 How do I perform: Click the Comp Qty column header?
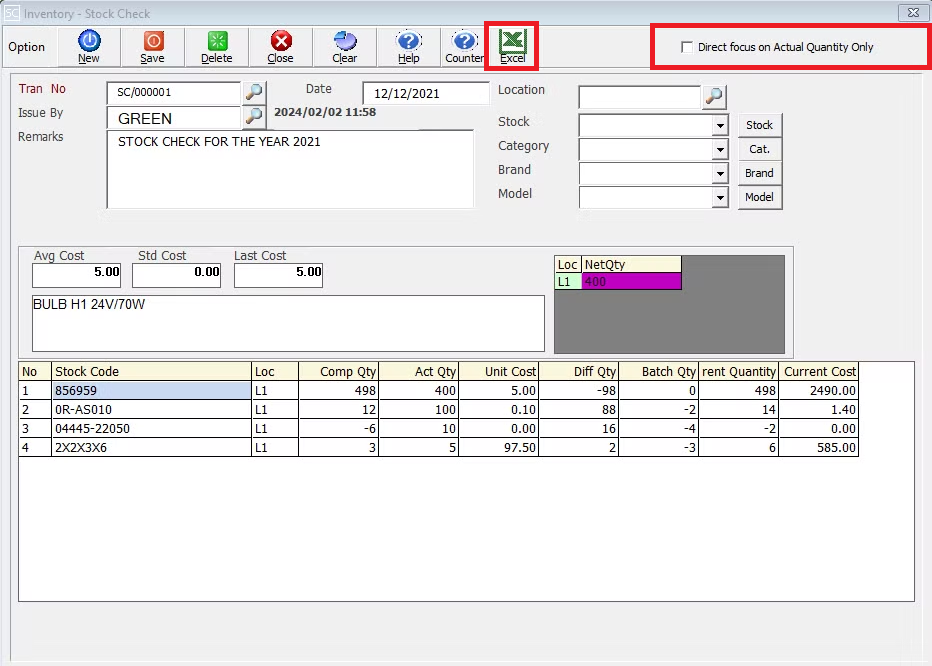pyautogui.click(x=338, y=372)
